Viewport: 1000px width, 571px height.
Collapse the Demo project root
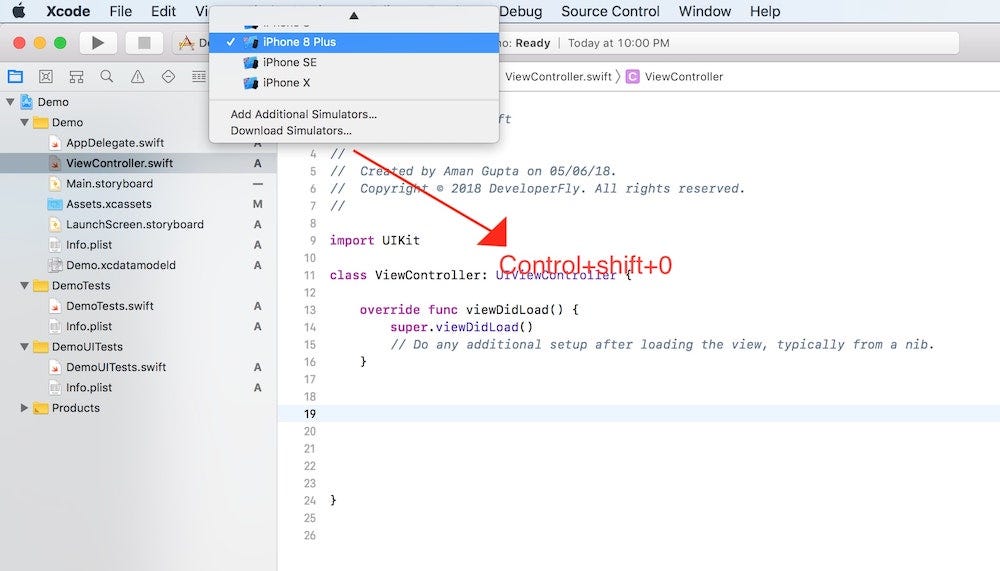pyautogui.click(x=10, y=102)
